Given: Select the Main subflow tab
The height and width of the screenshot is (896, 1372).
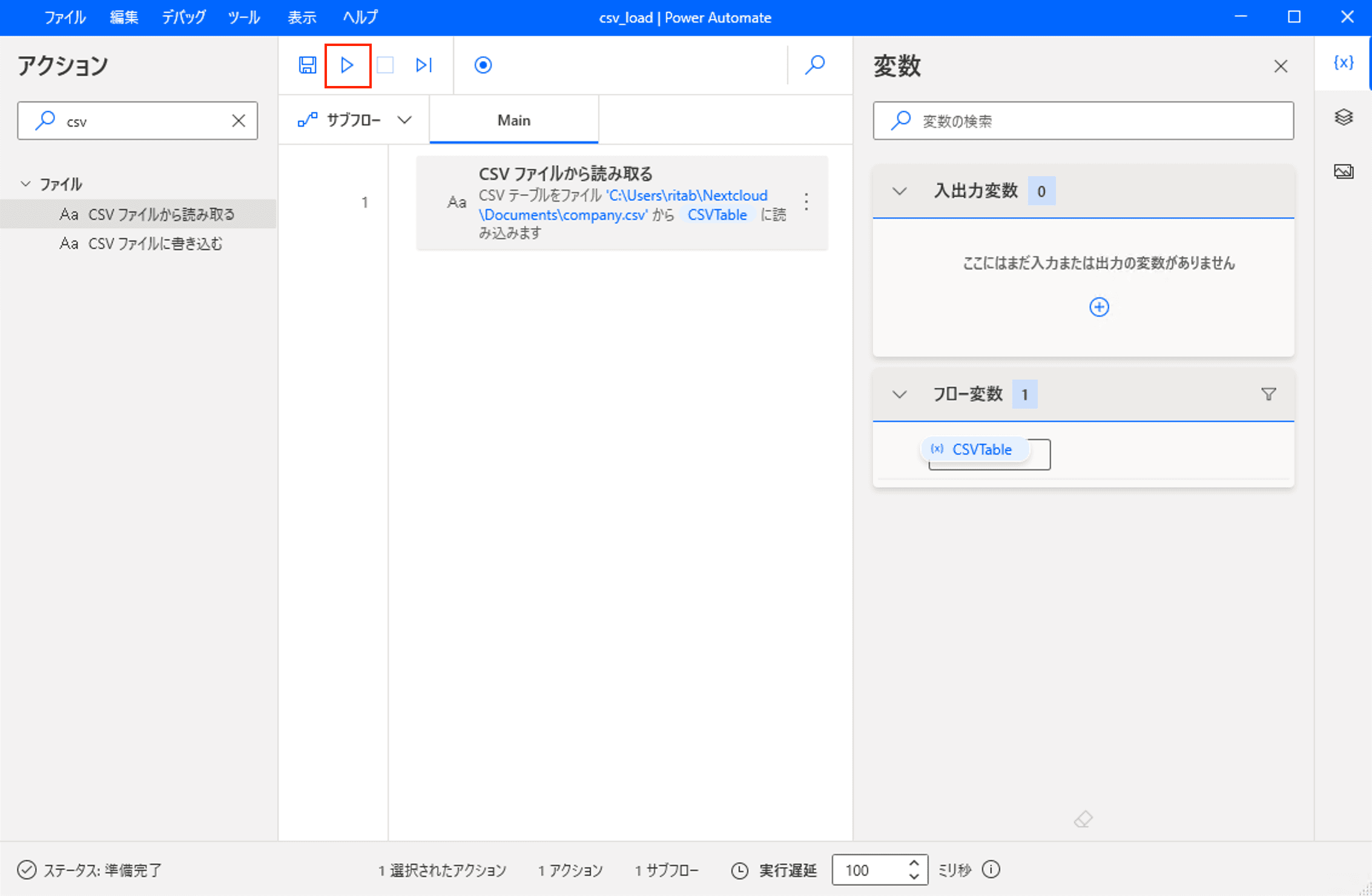Looking at the screenshot, I should click(513, 120).
